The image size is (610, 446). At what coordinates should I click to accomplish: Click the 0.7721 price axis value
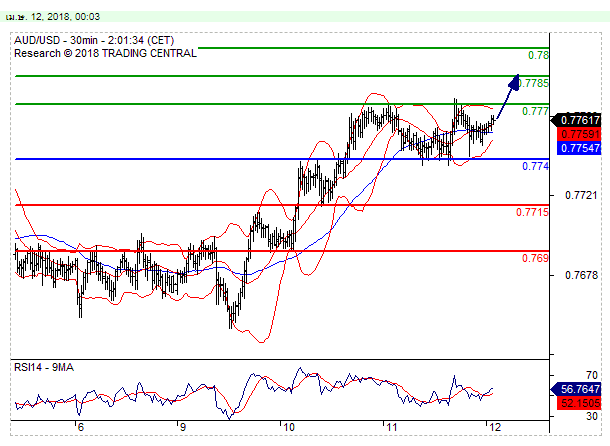click(x=581, y=195)
